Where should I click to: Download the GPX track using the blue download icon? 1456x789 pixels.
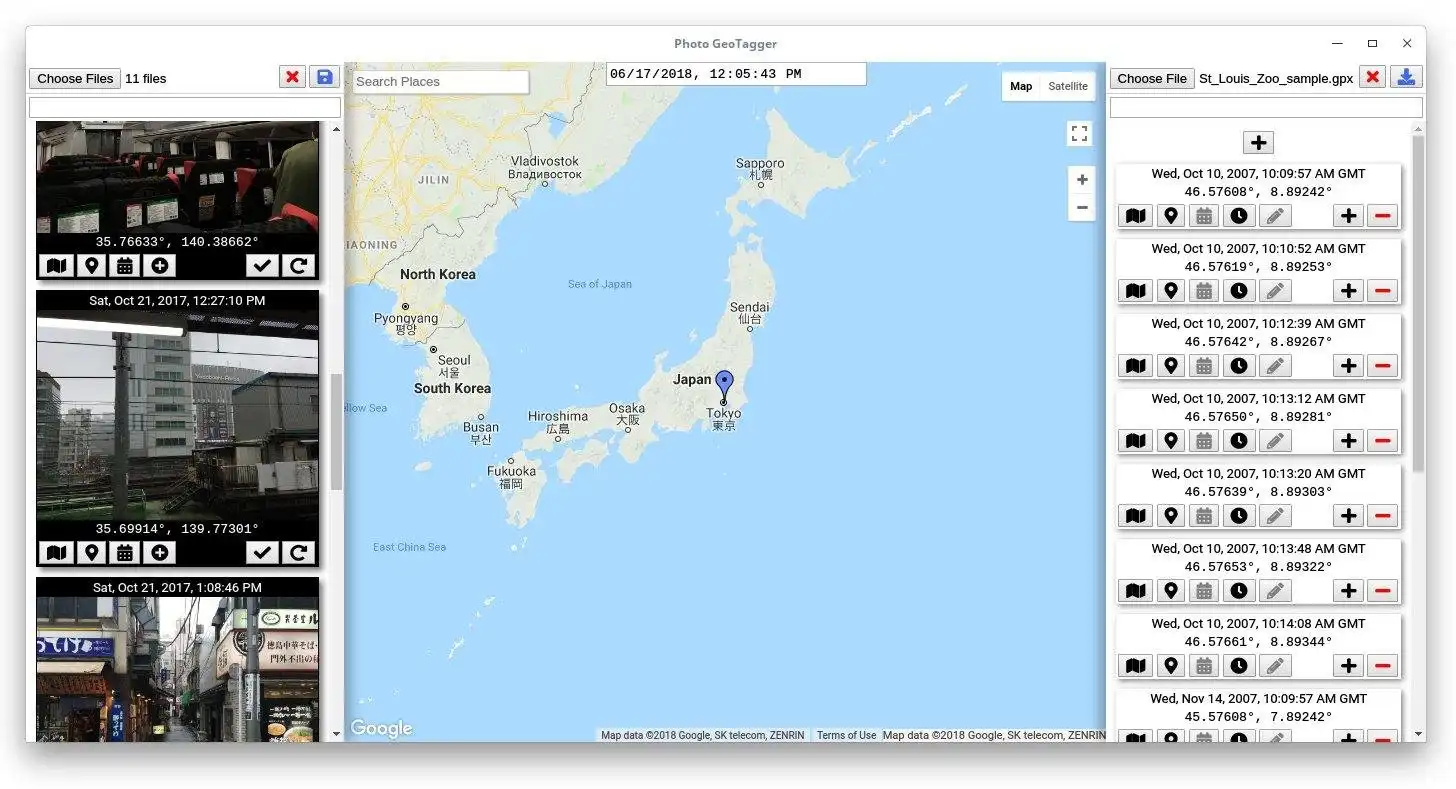(x=1406, y=77)
